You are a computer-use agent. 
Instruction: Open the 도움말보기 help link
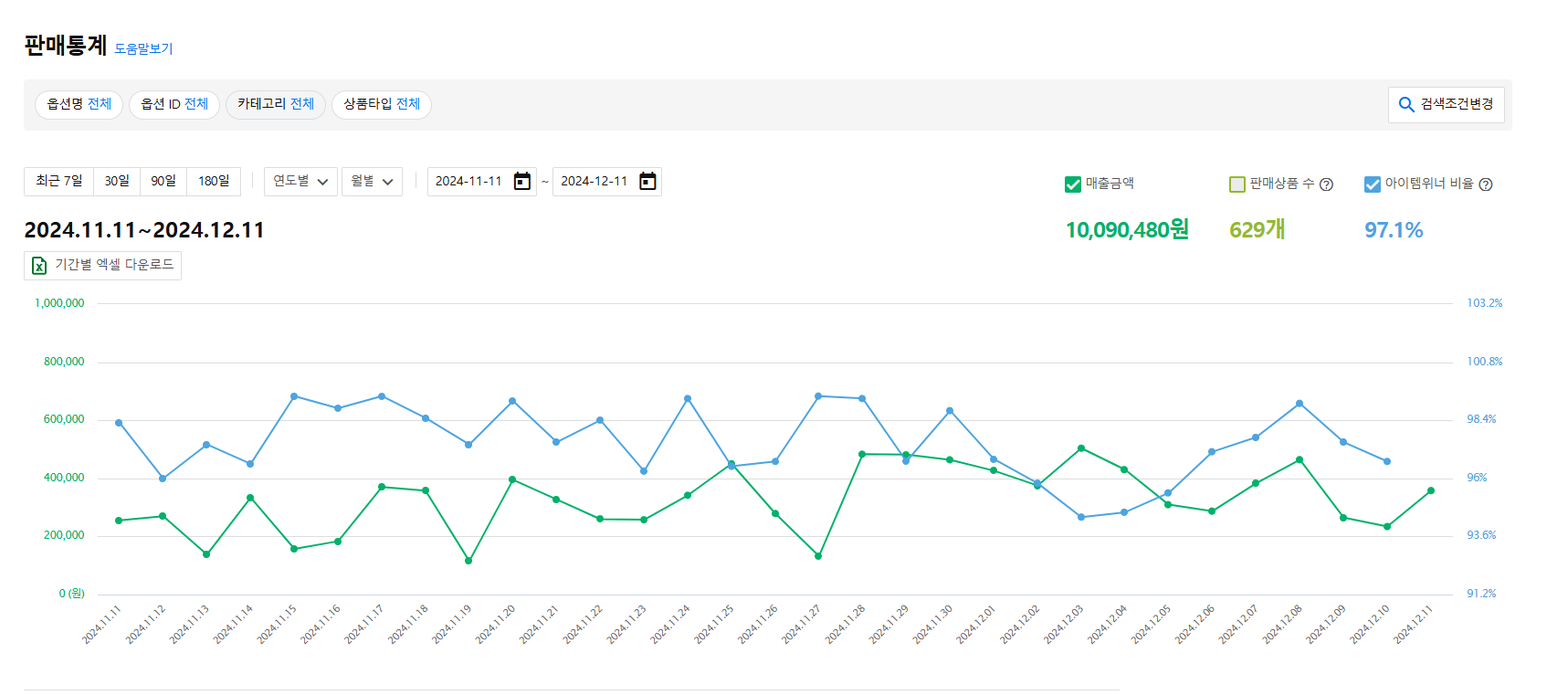click(143, 48)
